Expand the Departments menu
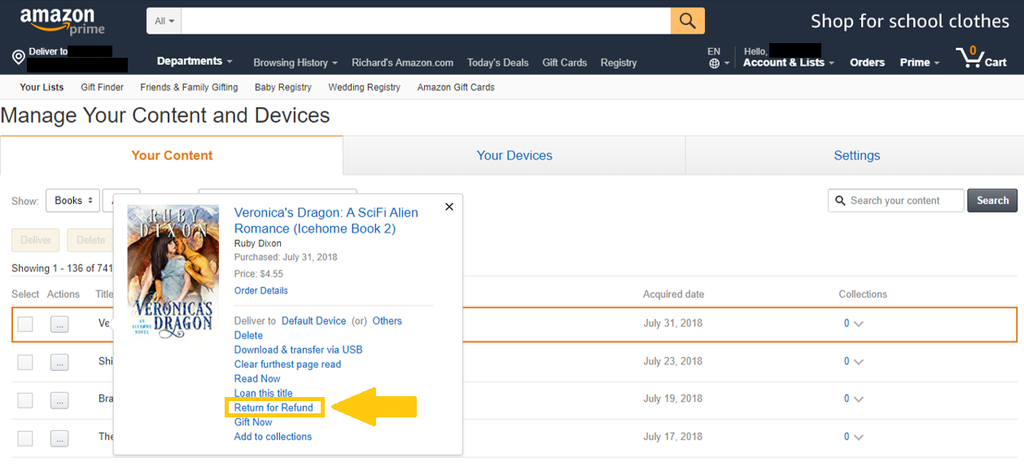This screenshot has width=1024, height=467. tap(195, 61)
